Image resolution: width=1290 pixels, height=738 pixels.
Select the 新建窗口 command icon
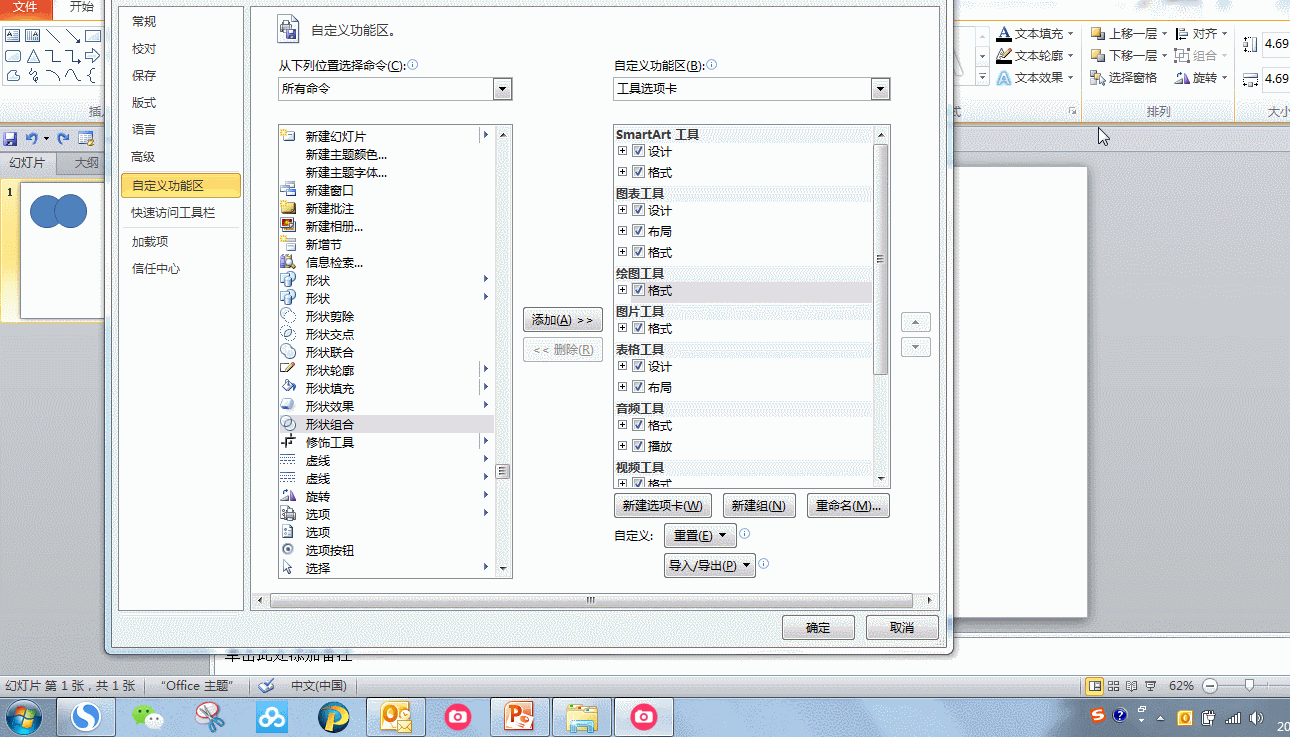coord(288,190)
